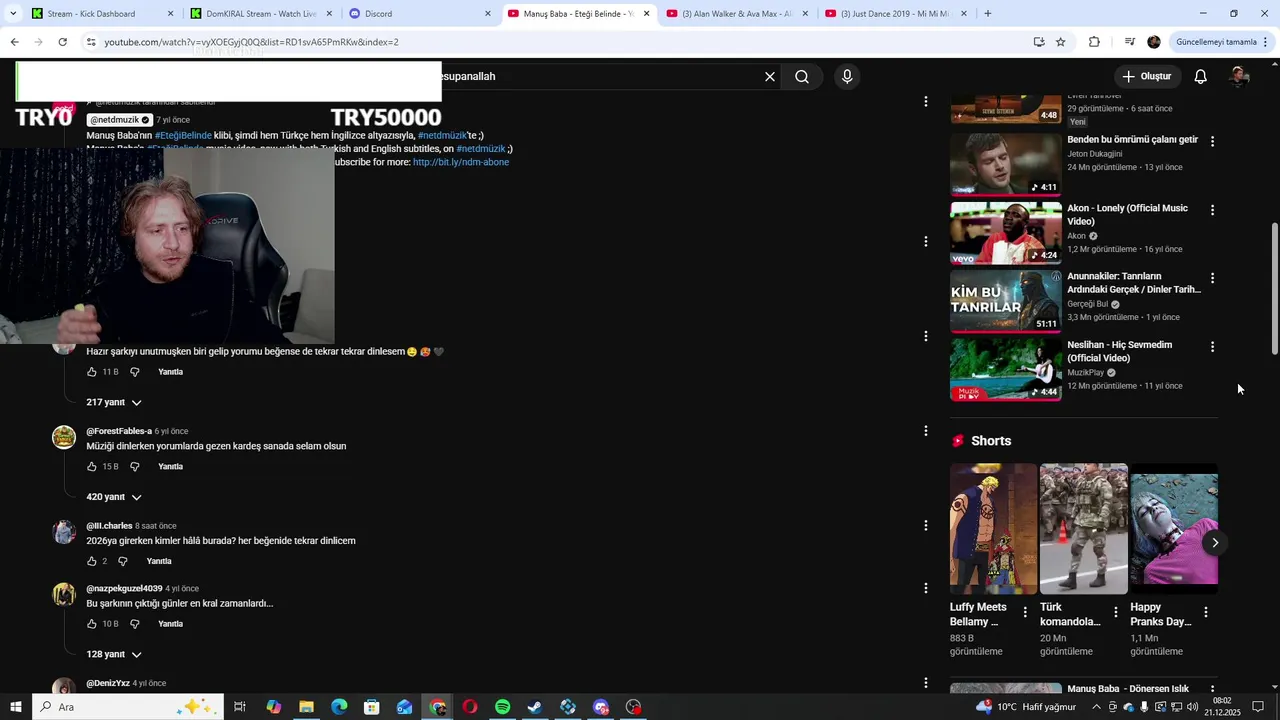Reply to the @lll.charles comment
Screen dimensions: 1280x720
159,561
